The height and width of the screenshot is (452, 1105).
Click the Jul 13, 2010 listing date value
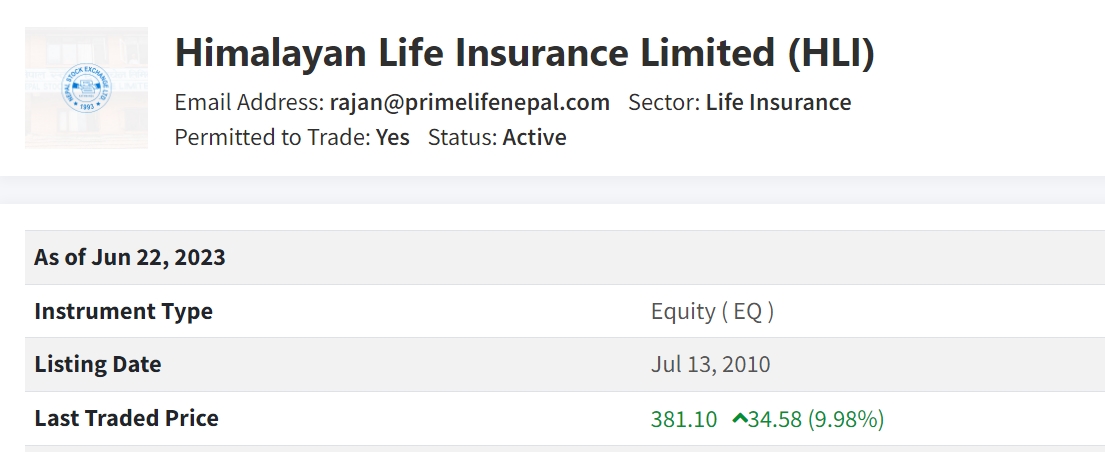[x=710, y=365]
